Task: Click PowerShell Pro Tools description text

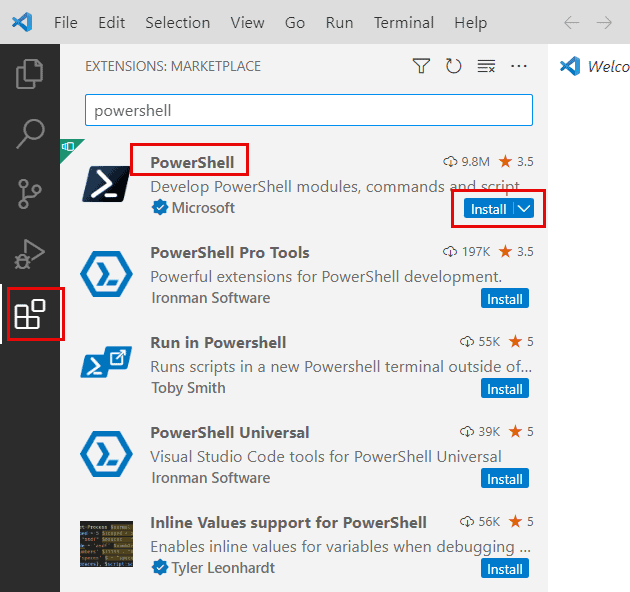Action: click(326, 277)
